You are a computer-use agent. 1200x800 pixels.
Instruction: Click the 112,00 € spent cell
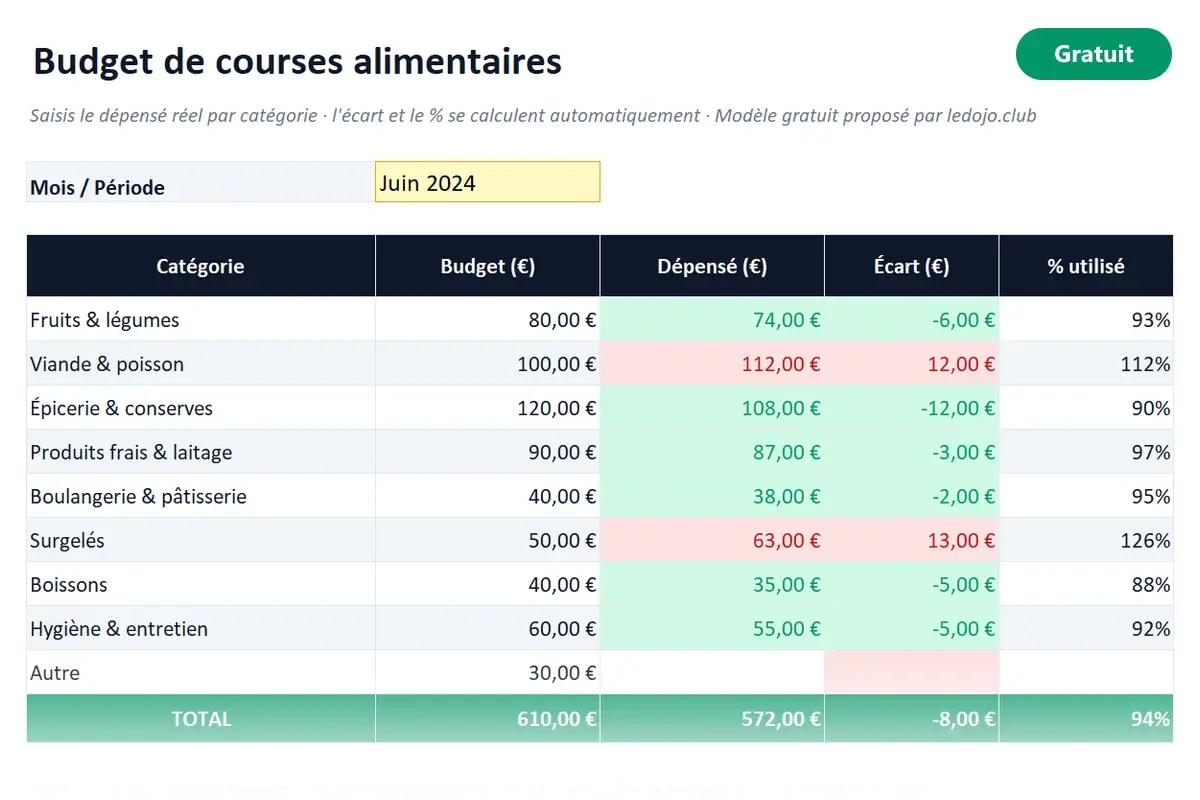(x=712, y=364)
